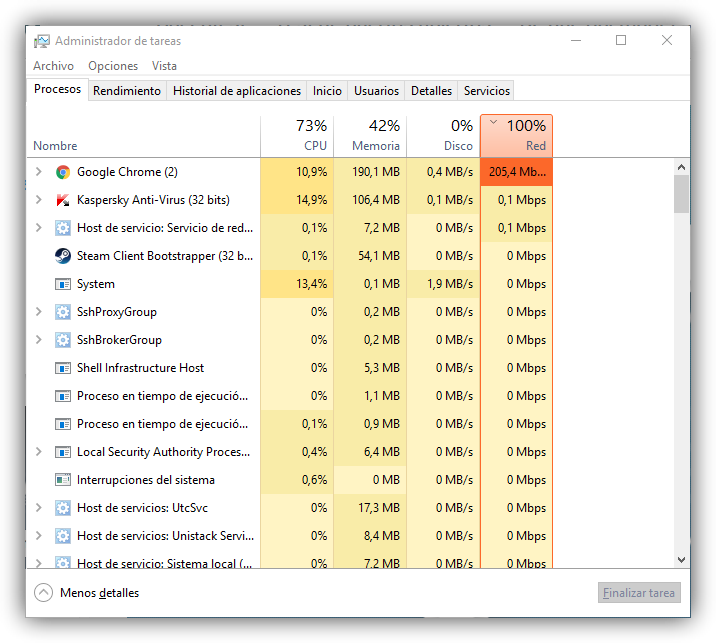Switch to the Rendimiento tab
This screenshot has height=643, width=716.
127,91
